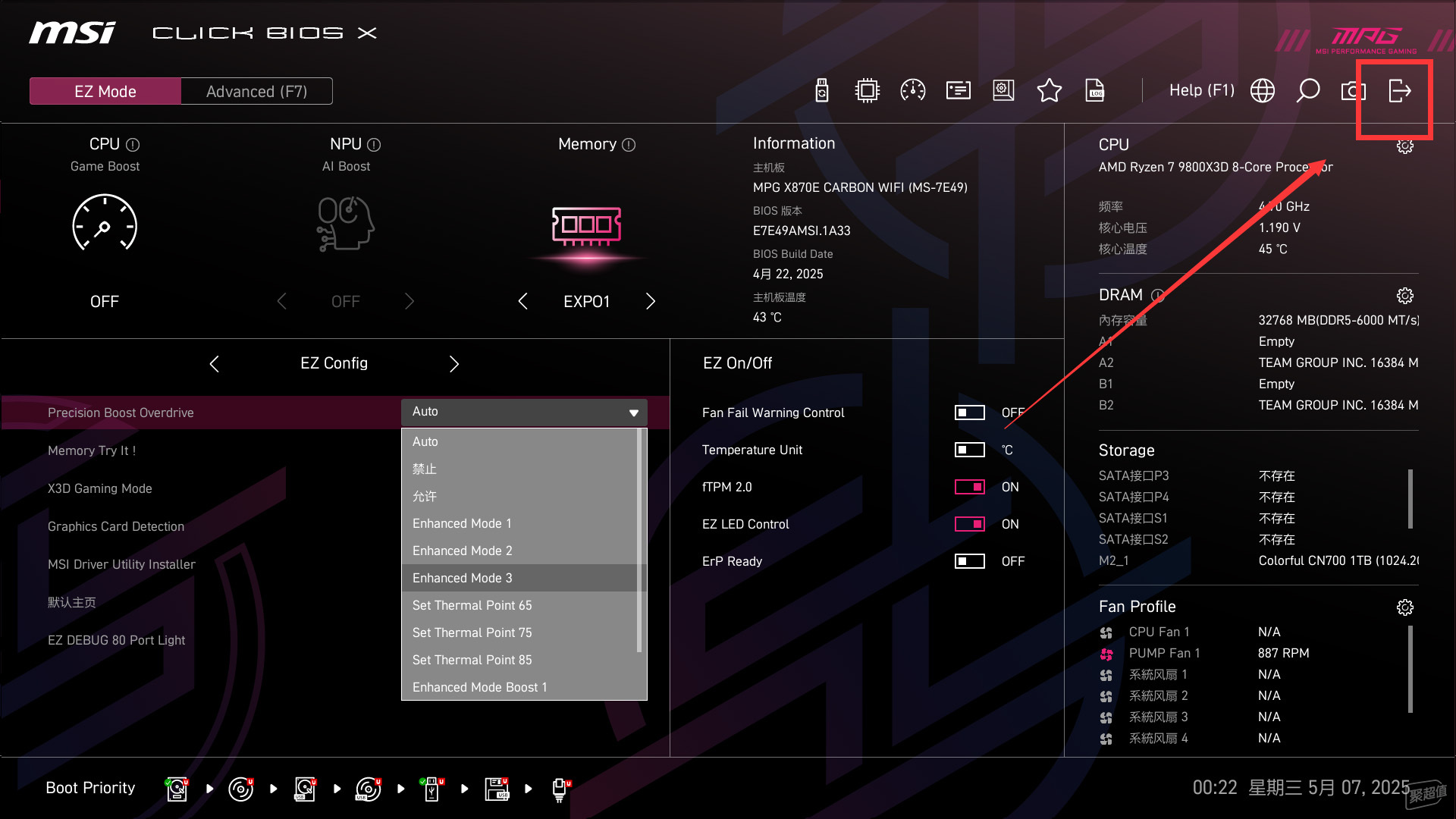Choose Enhanced Mode 3 option
The width and height of the screenshot is (1456, 819).
pos(519,578)
